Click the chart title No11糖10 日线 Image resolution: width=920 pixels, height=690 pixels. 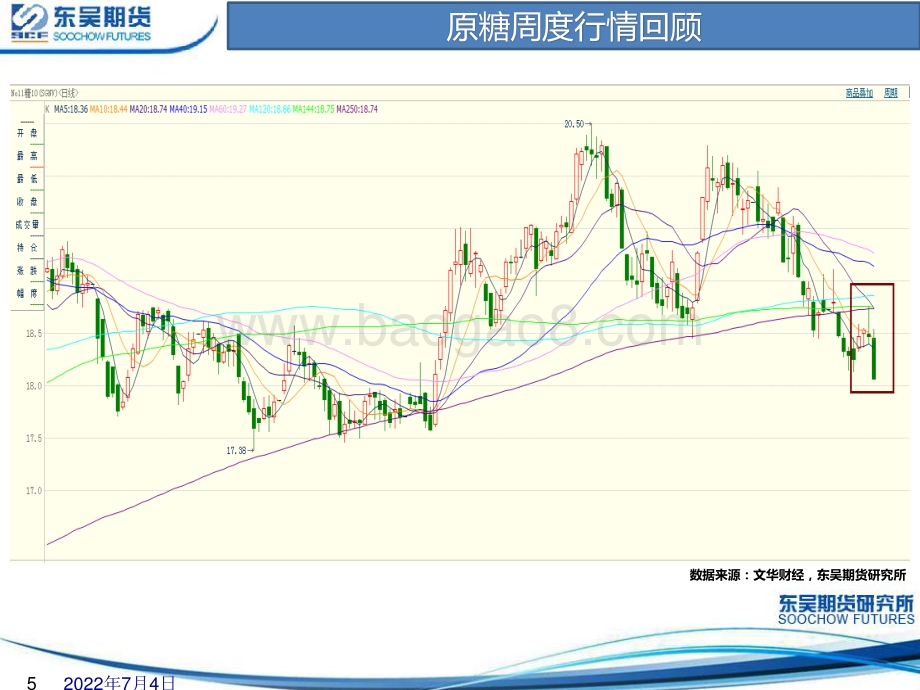[44, 93]
